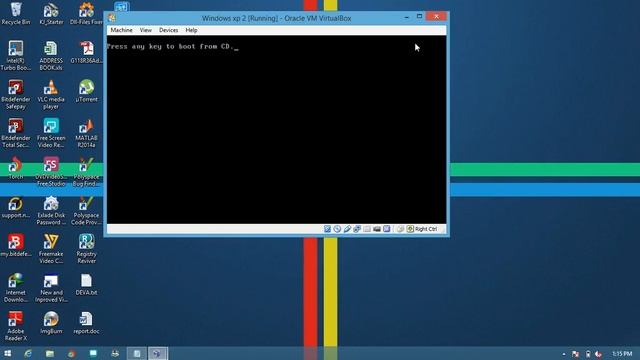Image resolution: width=640 pixels, height=360 pixels.
Task: Select the Exlade Disk Password shortcut
Action: tap(51, 211)
